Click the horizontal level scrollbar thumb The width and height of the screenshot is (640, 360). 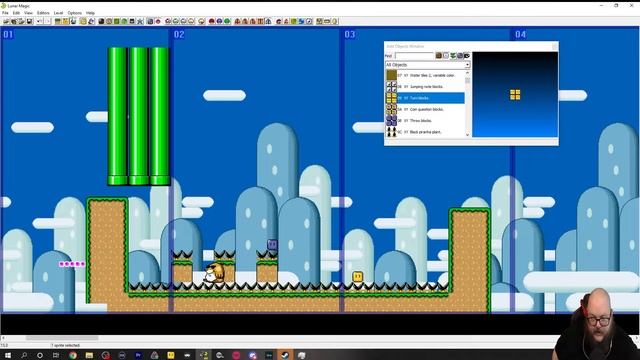62,338
